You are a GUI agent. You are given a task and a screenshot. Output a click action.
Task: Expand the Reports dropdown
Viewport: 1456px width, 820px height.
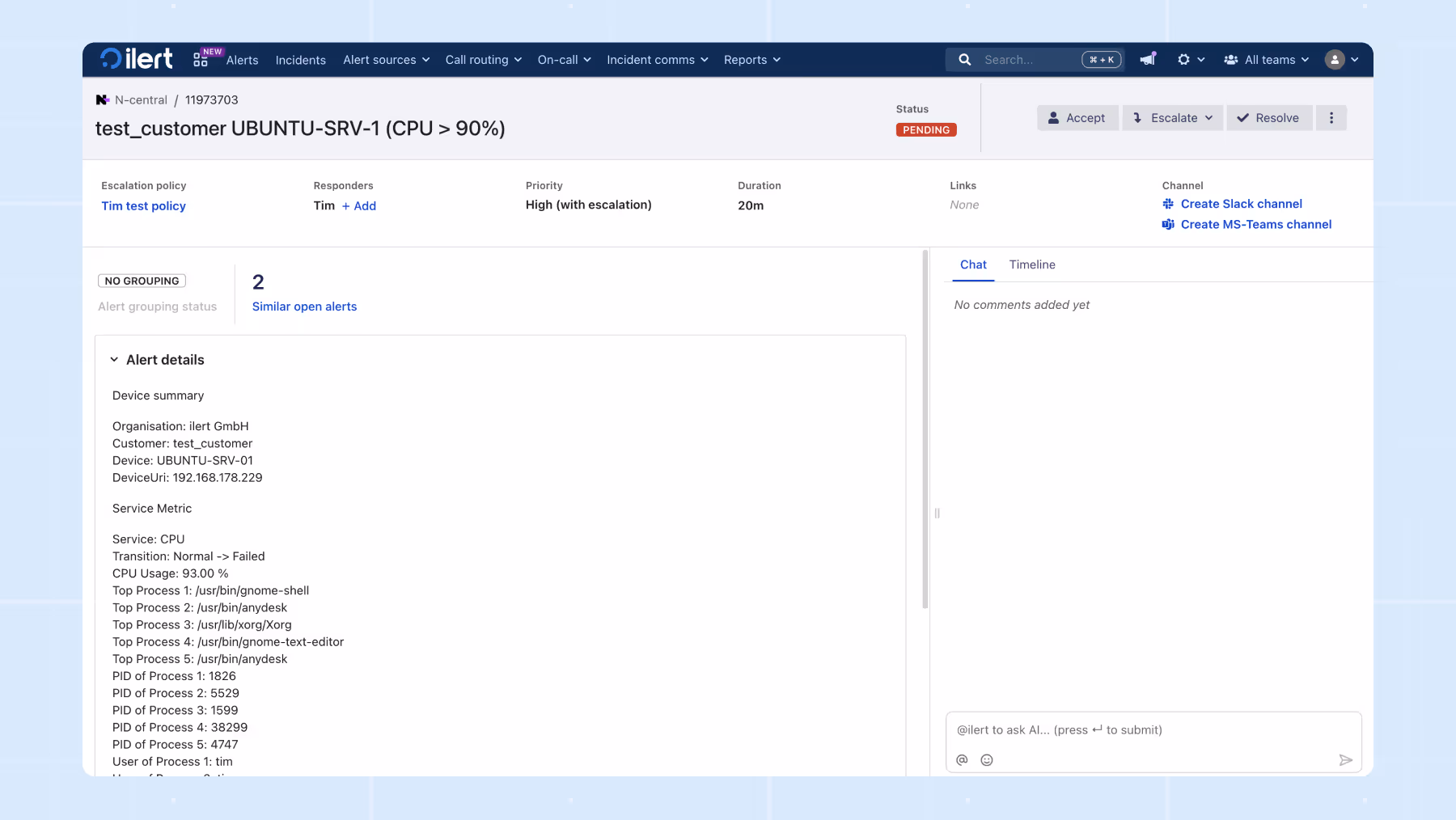click(x=752, y=60)
